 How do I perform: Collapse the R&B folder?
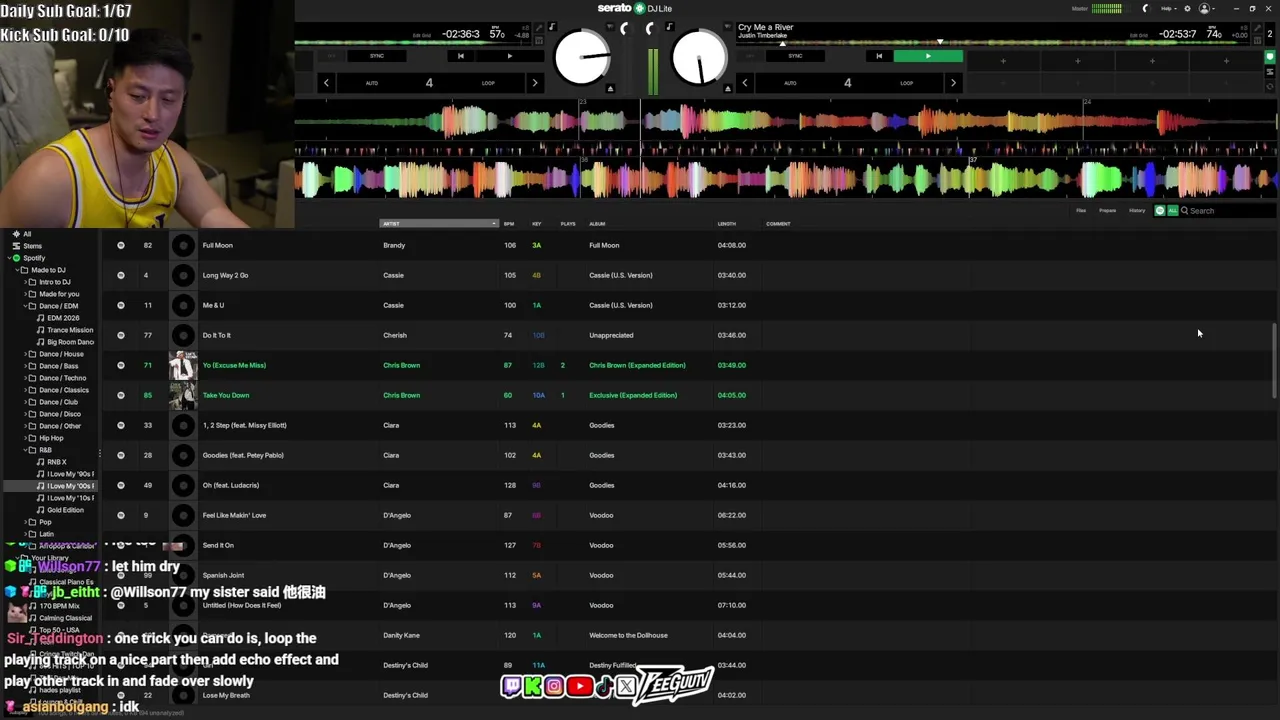[x=27, y=450]
